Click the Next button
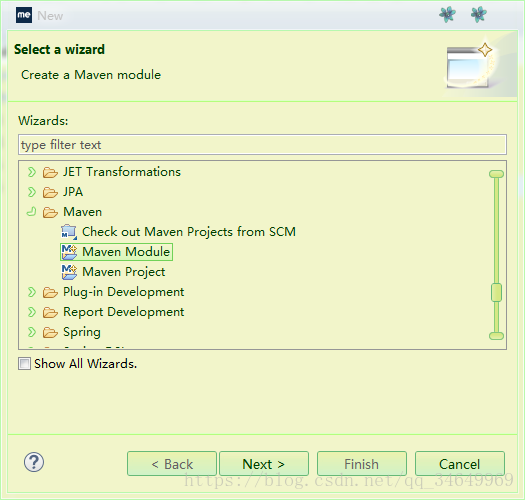Viewport: 525px width, 500px height. [264, 463]
